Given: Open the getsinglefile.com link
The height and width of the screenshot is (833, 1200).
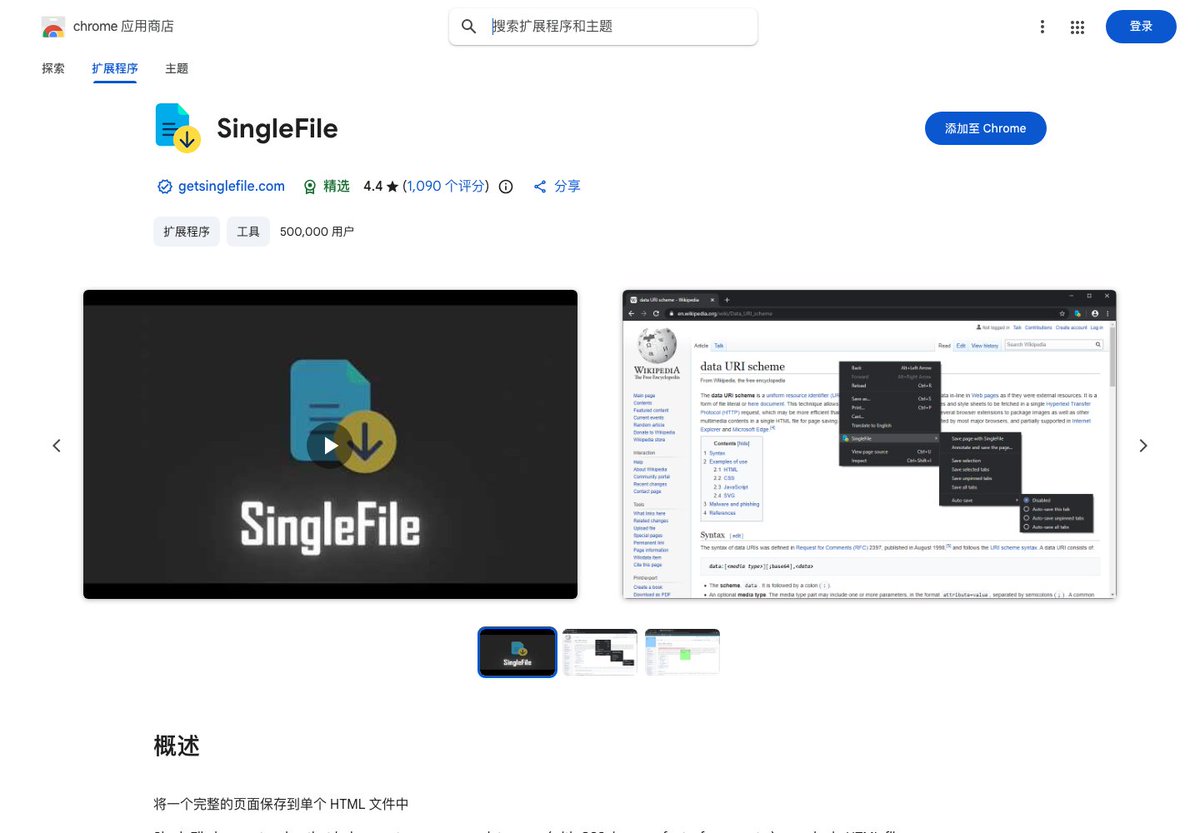Looking at the screenshot, I should click(x=231, y=186).
